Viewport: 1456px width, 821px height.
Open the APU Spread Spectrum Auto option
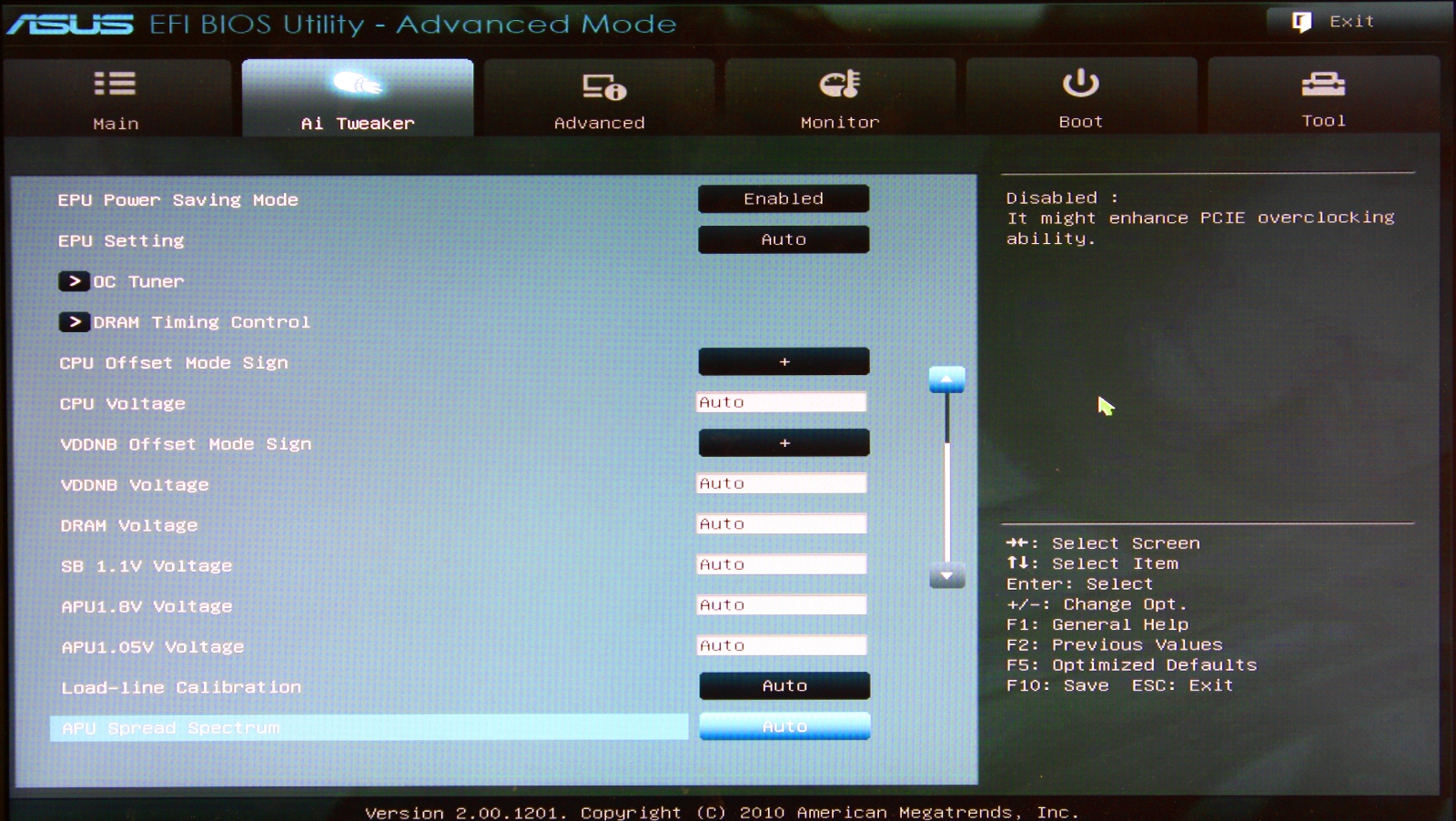click(x=784, y=726)
